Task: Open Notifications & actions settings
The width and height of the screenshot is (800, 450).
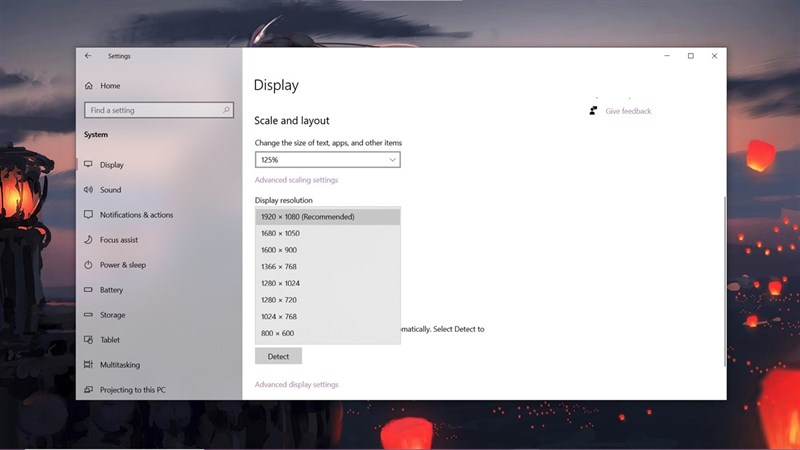Action: point(136,215)
